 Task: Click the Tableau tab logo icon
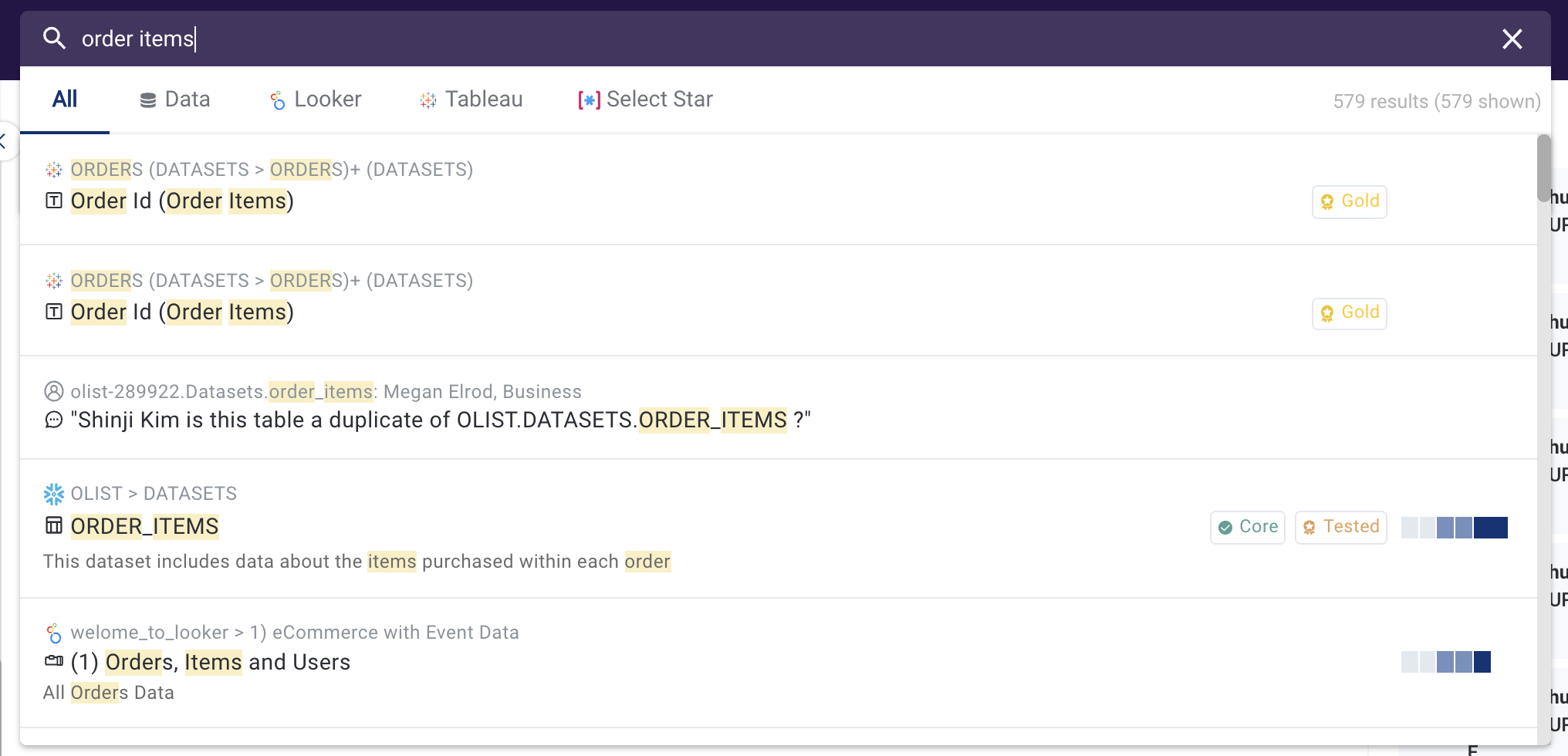tap(427, 100)
